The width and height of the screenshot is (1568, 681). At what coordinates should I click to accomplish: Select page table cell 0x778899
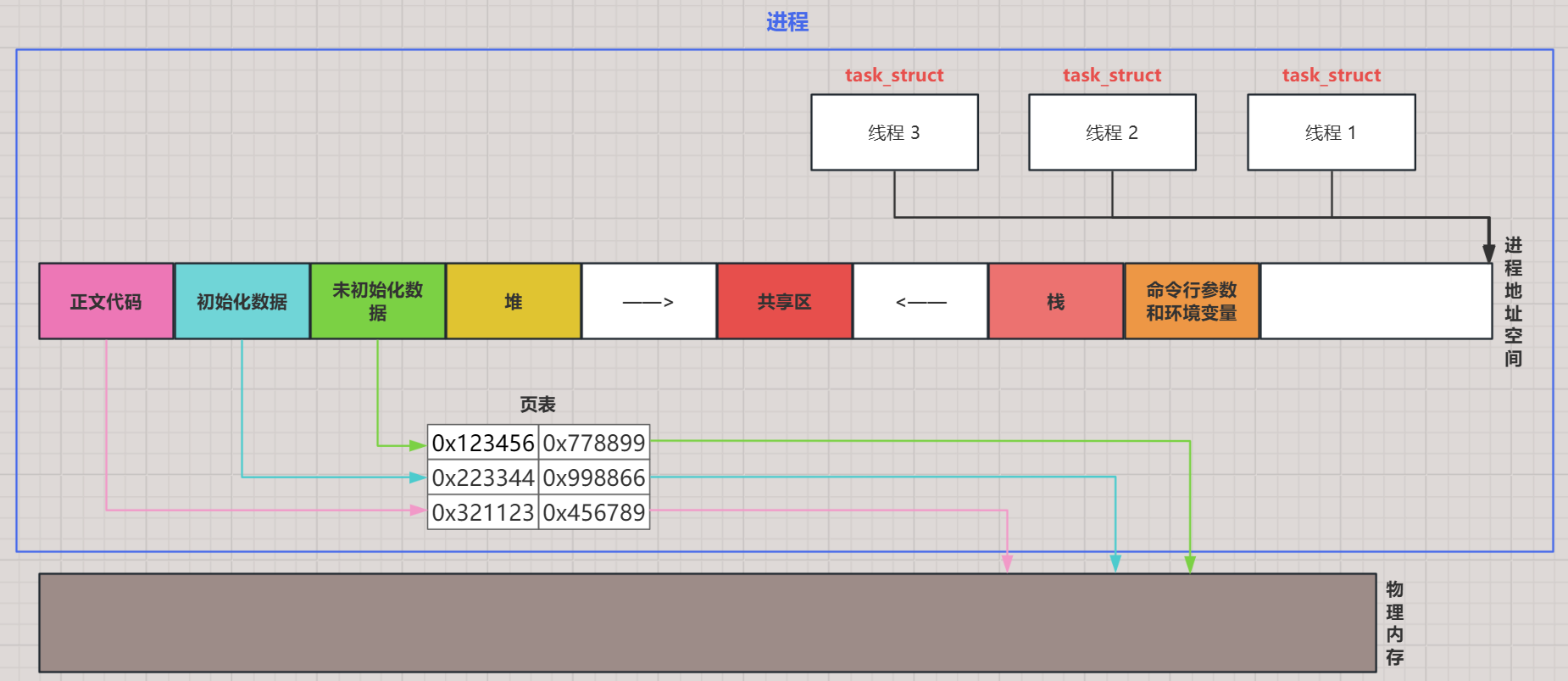point(594,443)
